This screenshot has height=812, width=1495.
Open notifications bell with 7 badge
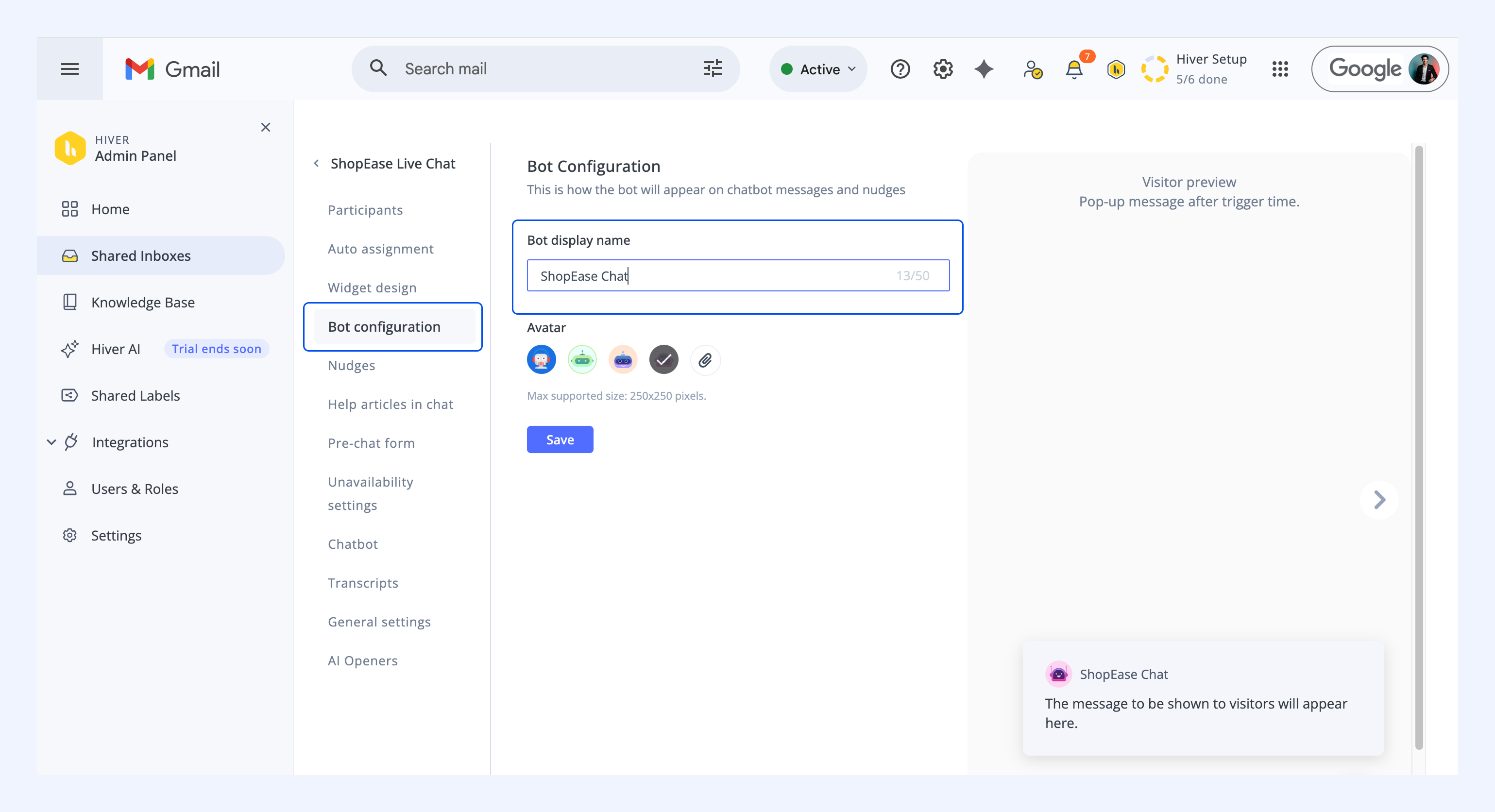coord(1074,69)
